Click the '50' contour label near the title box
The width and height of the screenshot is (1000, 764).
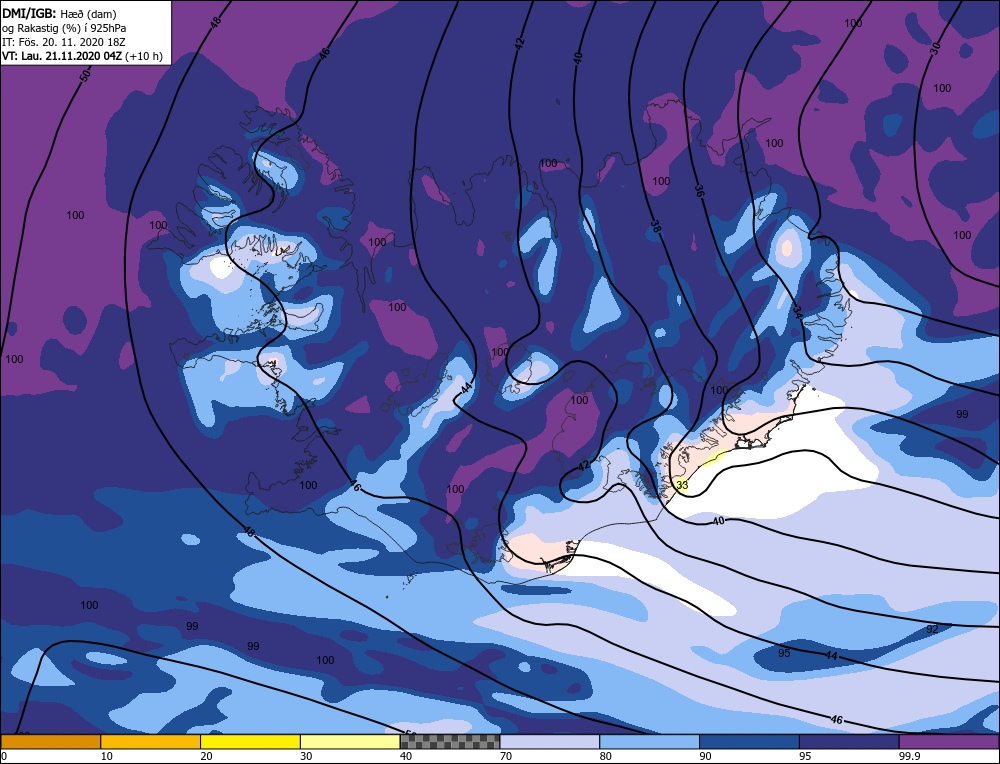(85, 77)
